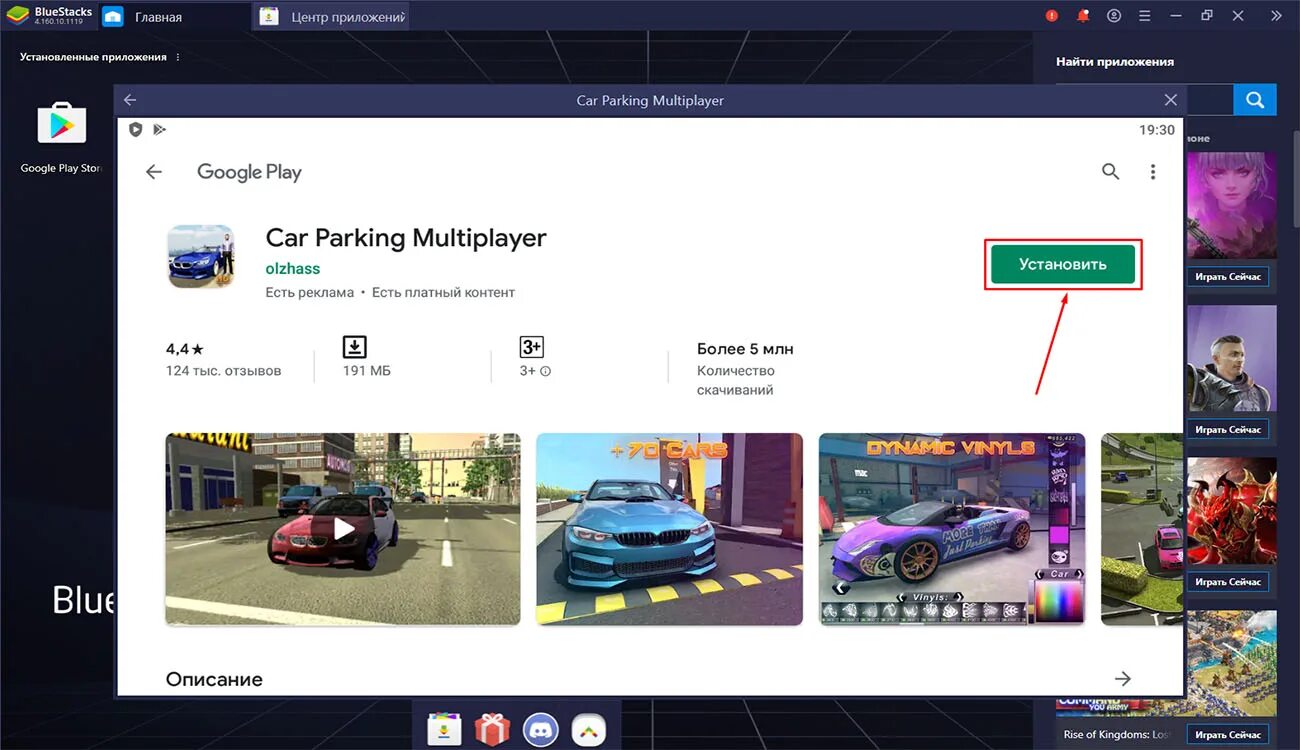Open the BlueStacks hamburger menu
Screen dimensions: 1300x750
(1145, 16)
